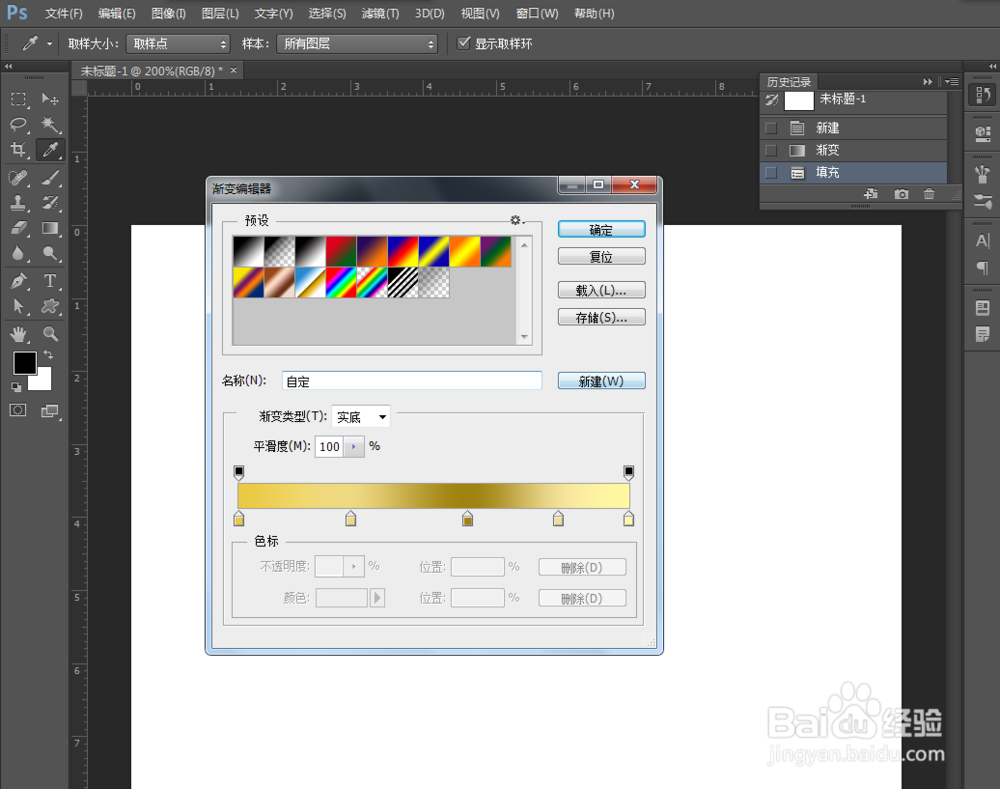Open gradient presets gear menu
1000x789 pixels.
(x=517, y=220)
